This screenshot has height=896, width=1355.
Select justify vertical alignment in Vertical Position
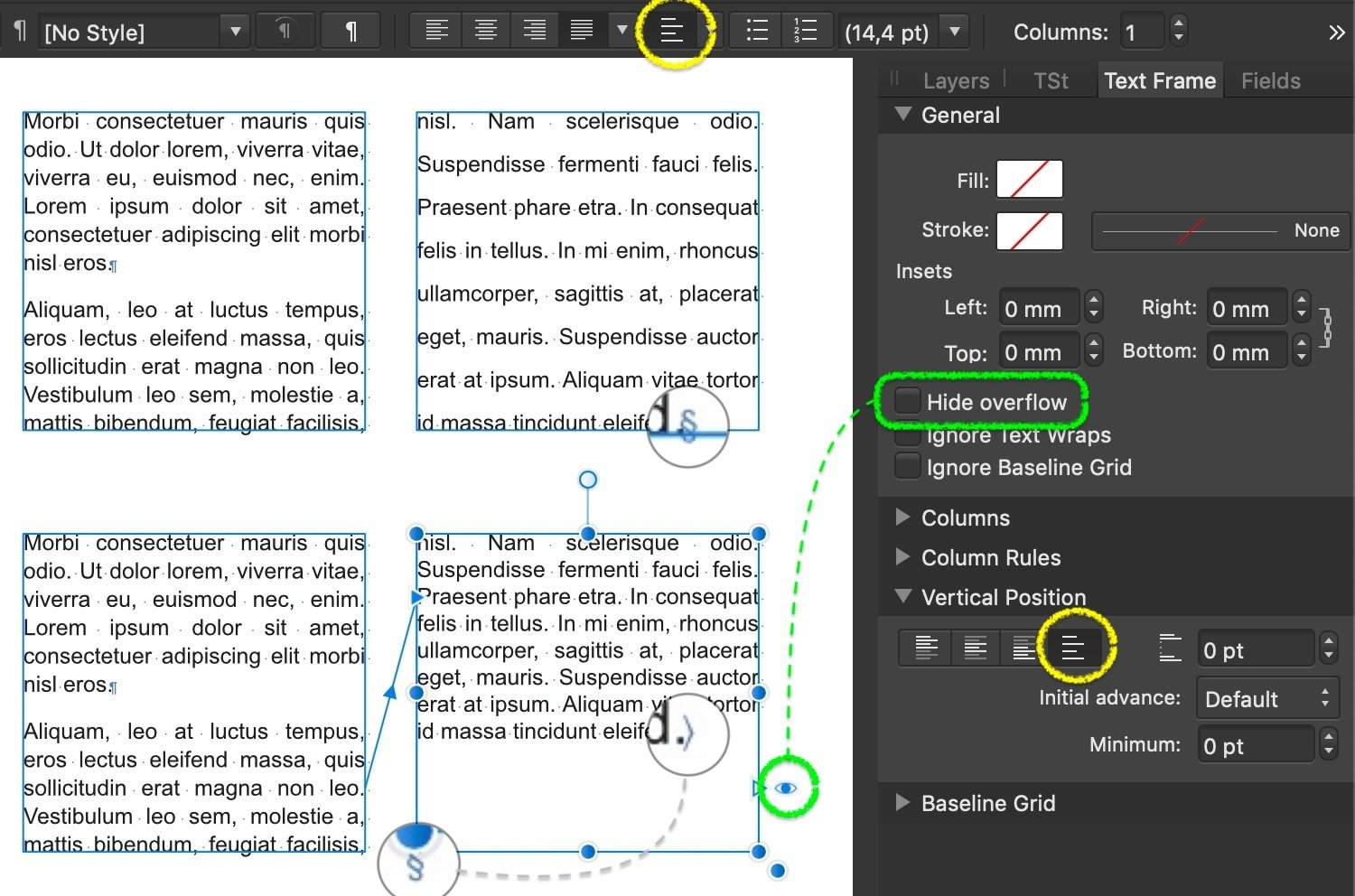(1073, 648)
